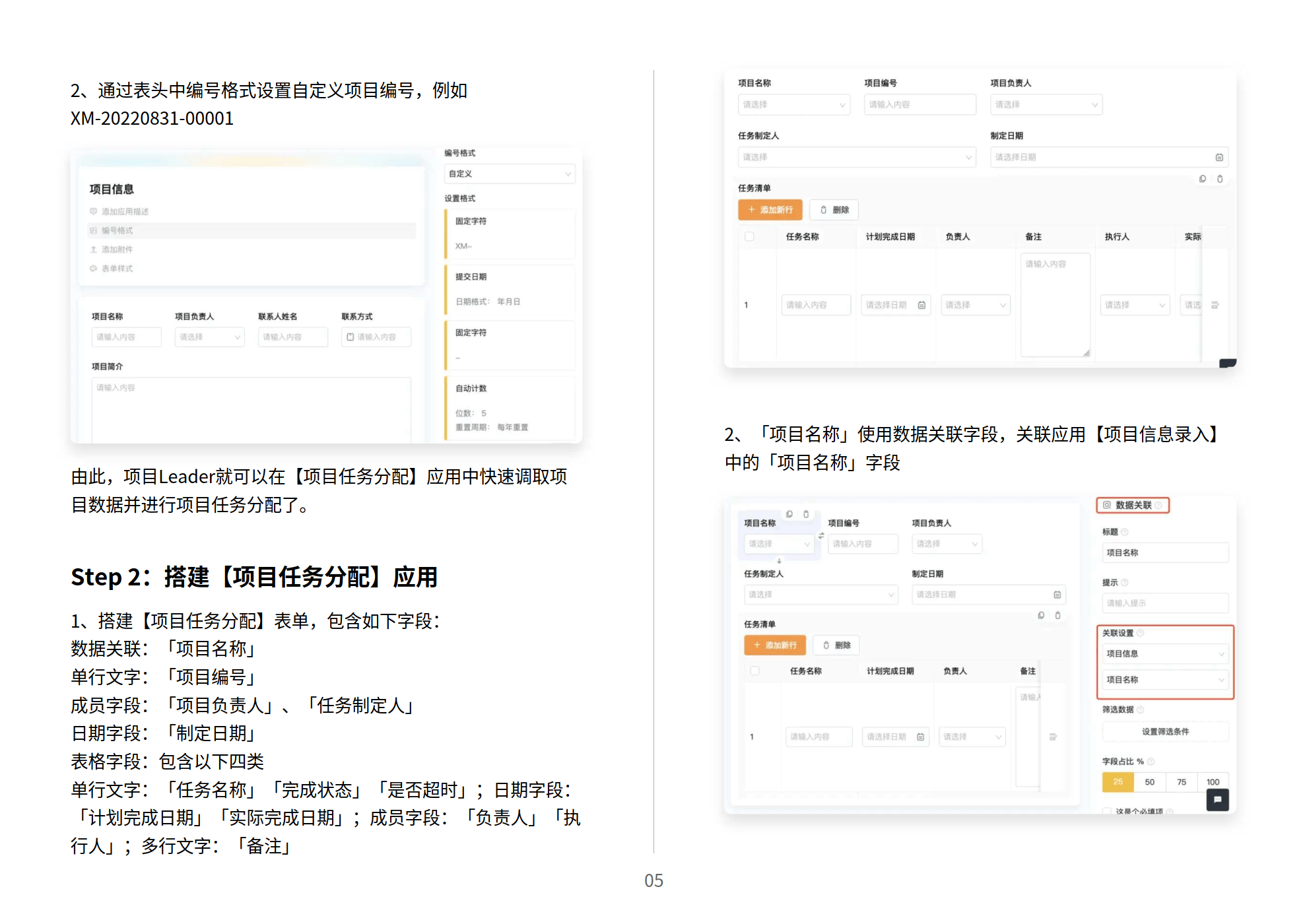Screen dimensions: 1307x924
Task: Click 添加新行 button in form with 执行人 column
Action: 770,210
